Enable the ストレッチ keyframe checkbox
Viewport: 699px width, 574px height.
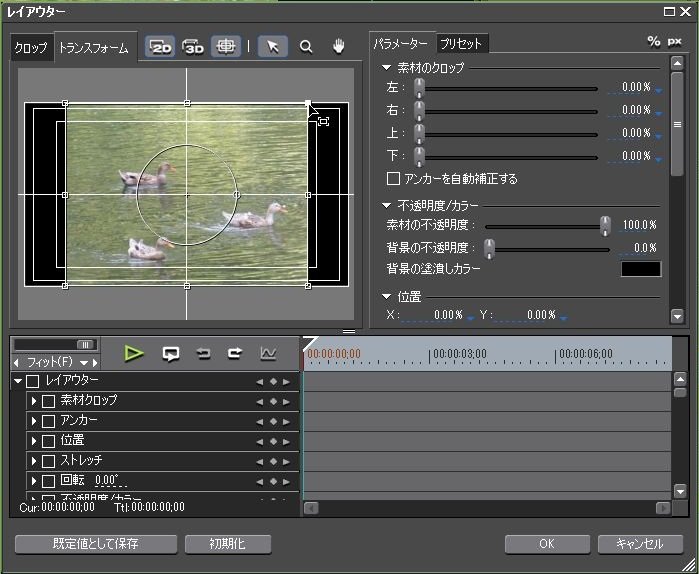(x=48, y=461)
